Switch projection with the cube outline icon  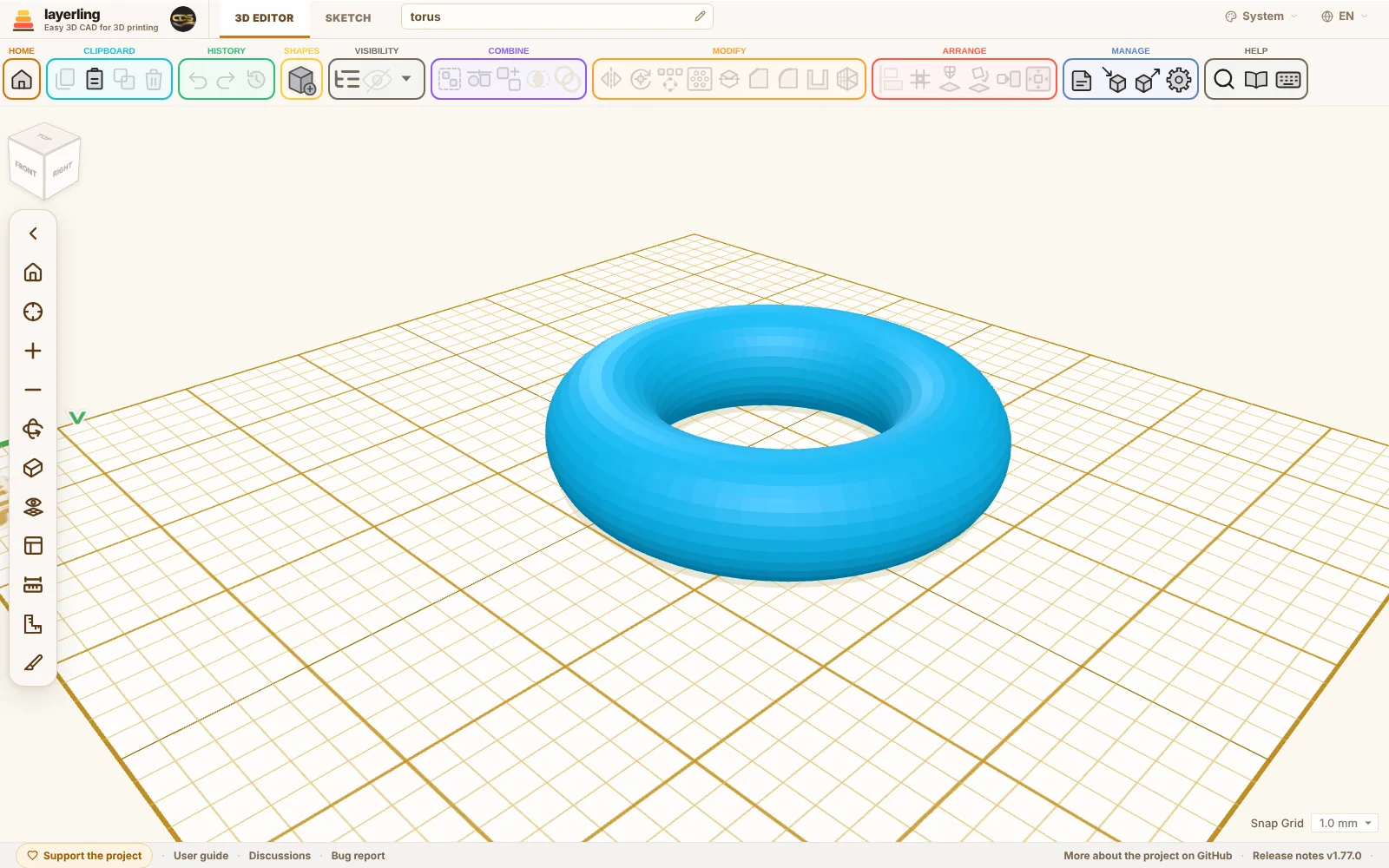(33, 468)
